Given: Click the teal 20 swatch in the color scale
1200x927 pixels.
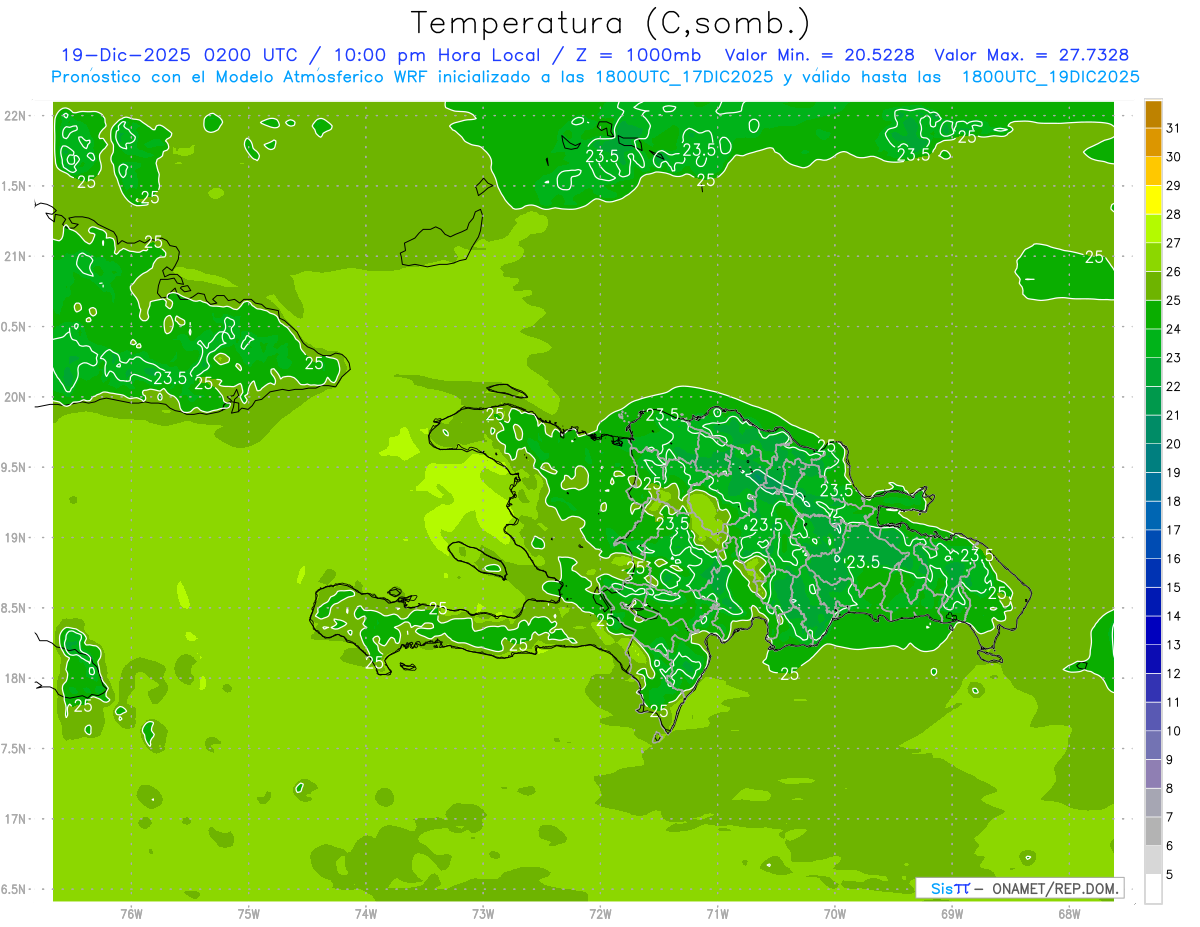Looking at the screenshot, I should coord(1153,430).
